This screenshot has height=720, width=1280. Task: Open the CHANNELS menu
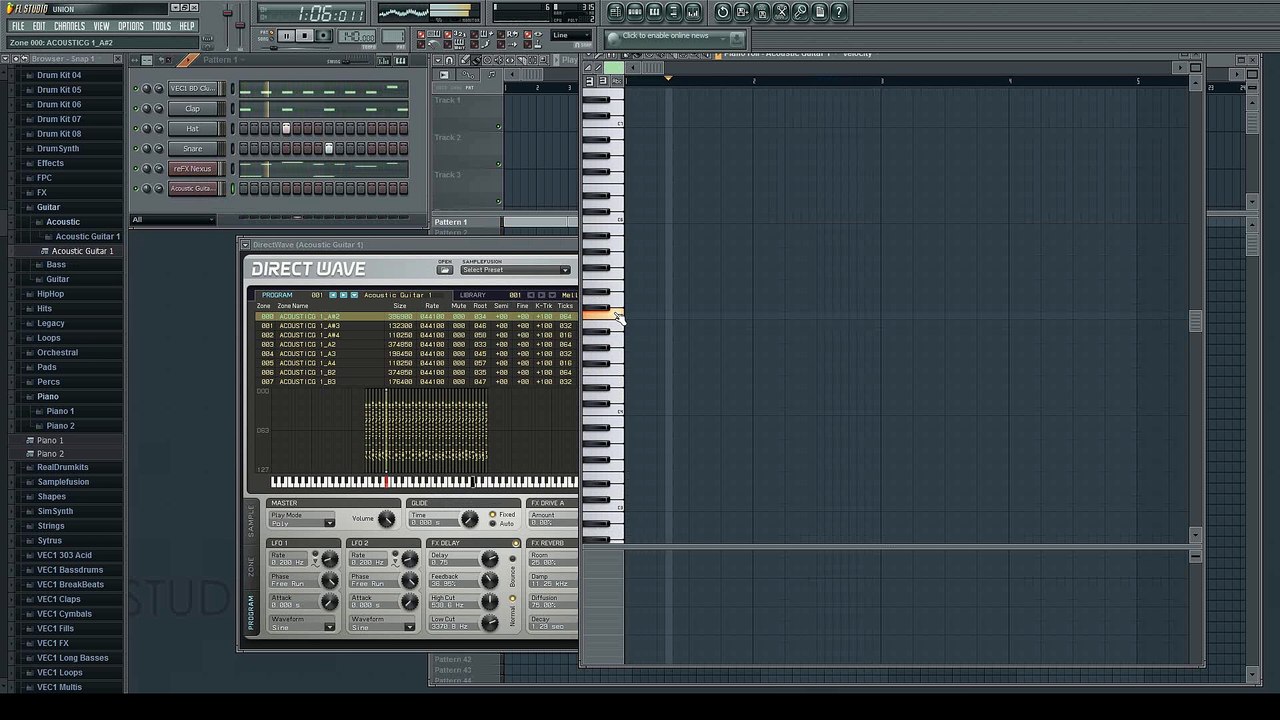pos(69,26)
